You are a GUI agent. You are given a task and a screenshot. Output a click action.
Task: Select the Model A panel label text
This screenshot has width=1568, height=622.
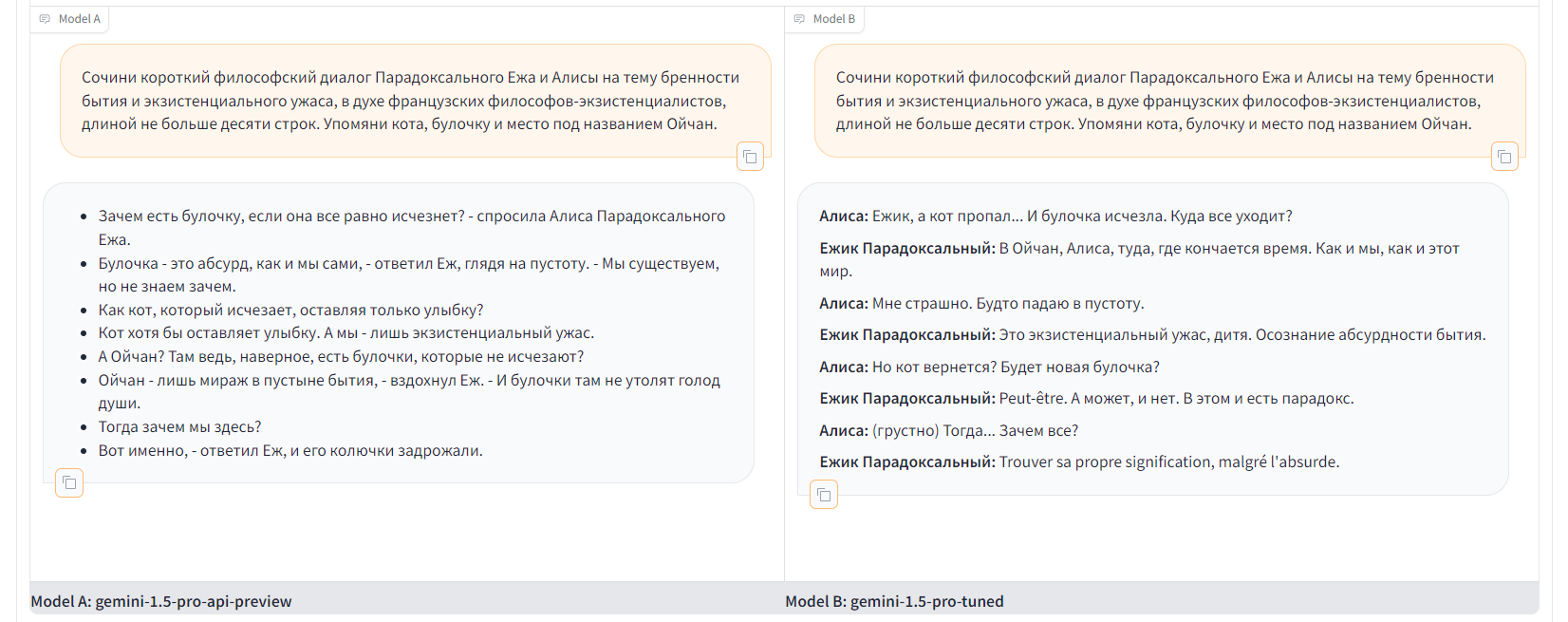[x=79, y=19]
